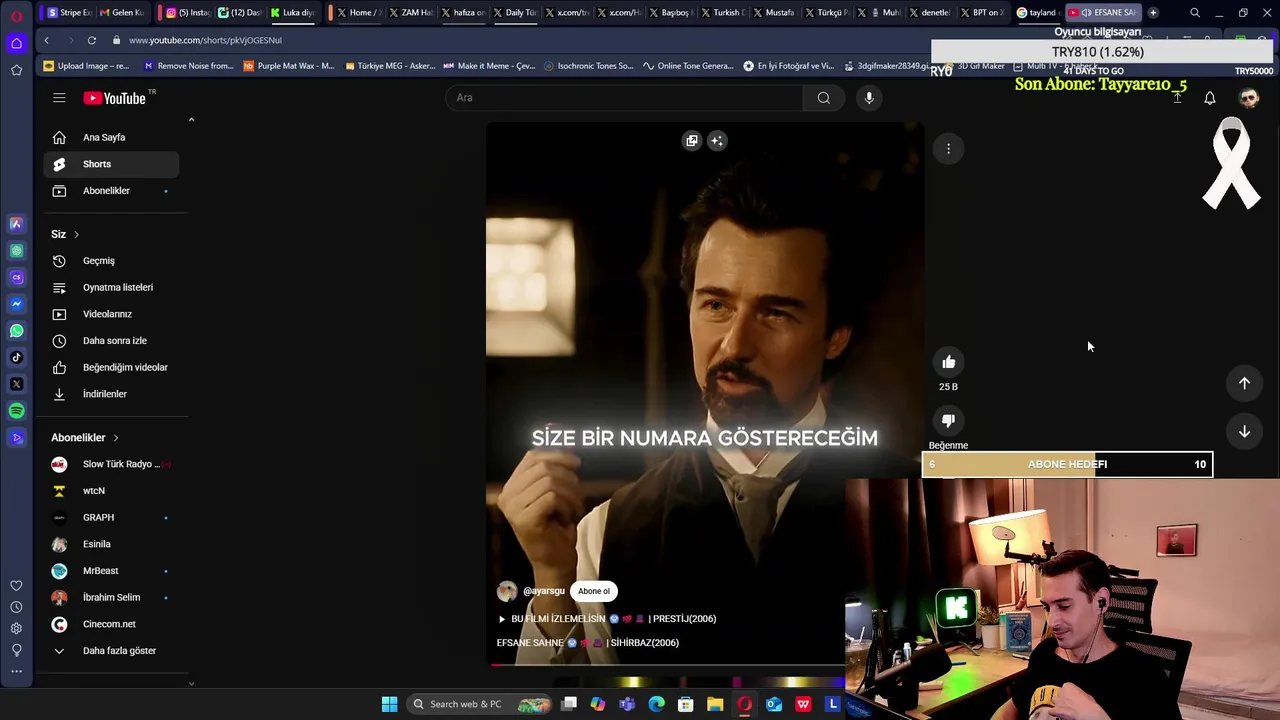Image resolution: width=1280 pixels, height=720 pixels.
Task: Switch to the Luka browser tab
Action: coord(291,13)
